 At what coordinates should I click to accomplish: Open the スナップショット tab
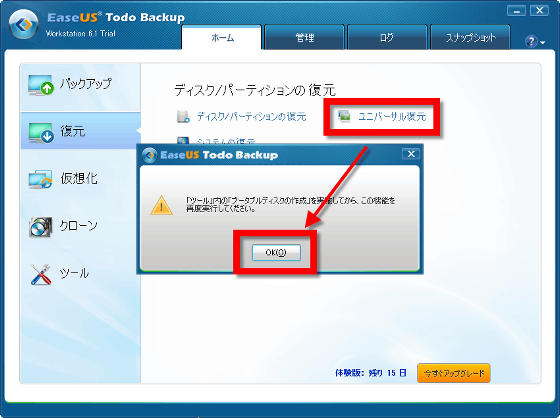pos(470,38)
